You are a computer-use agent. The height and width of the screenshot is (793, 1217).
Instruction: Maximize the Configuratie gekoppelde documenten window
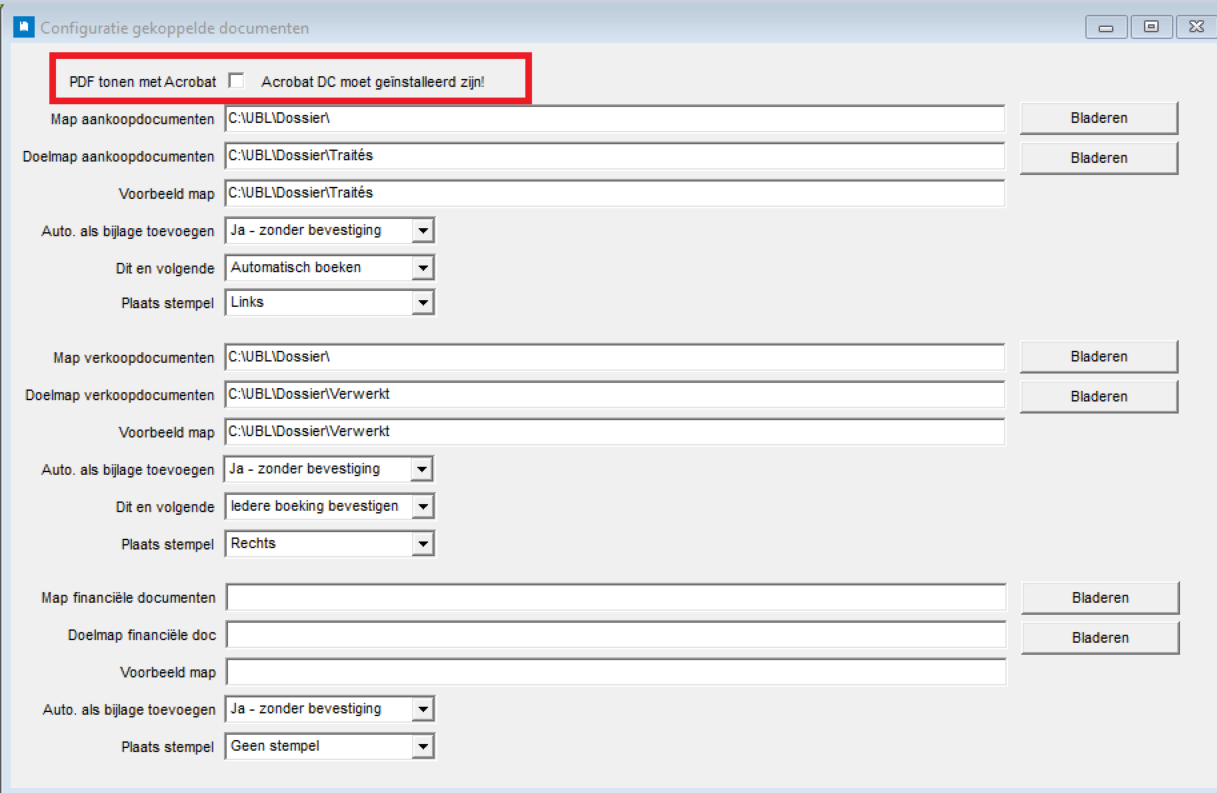click(x=1152, y=27)
